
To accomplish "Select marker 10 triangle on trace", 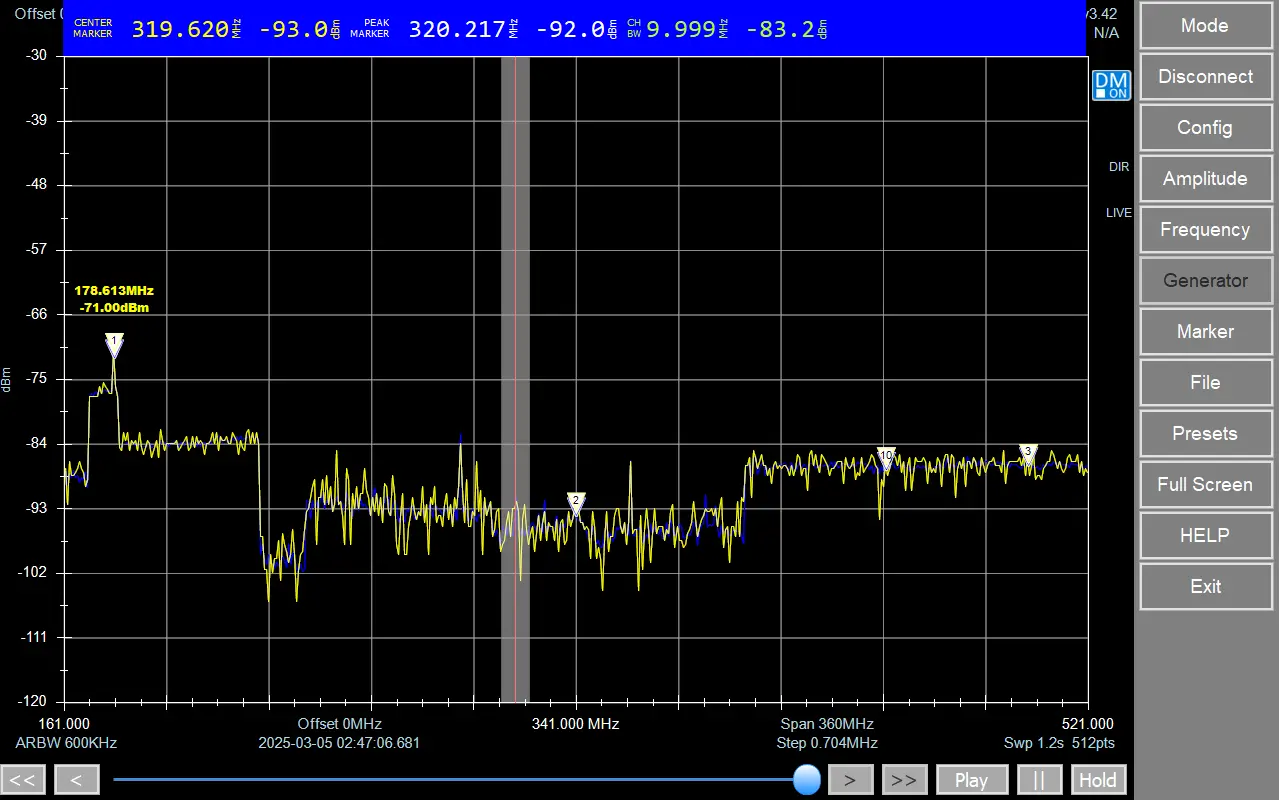I will tap(886, 456).
